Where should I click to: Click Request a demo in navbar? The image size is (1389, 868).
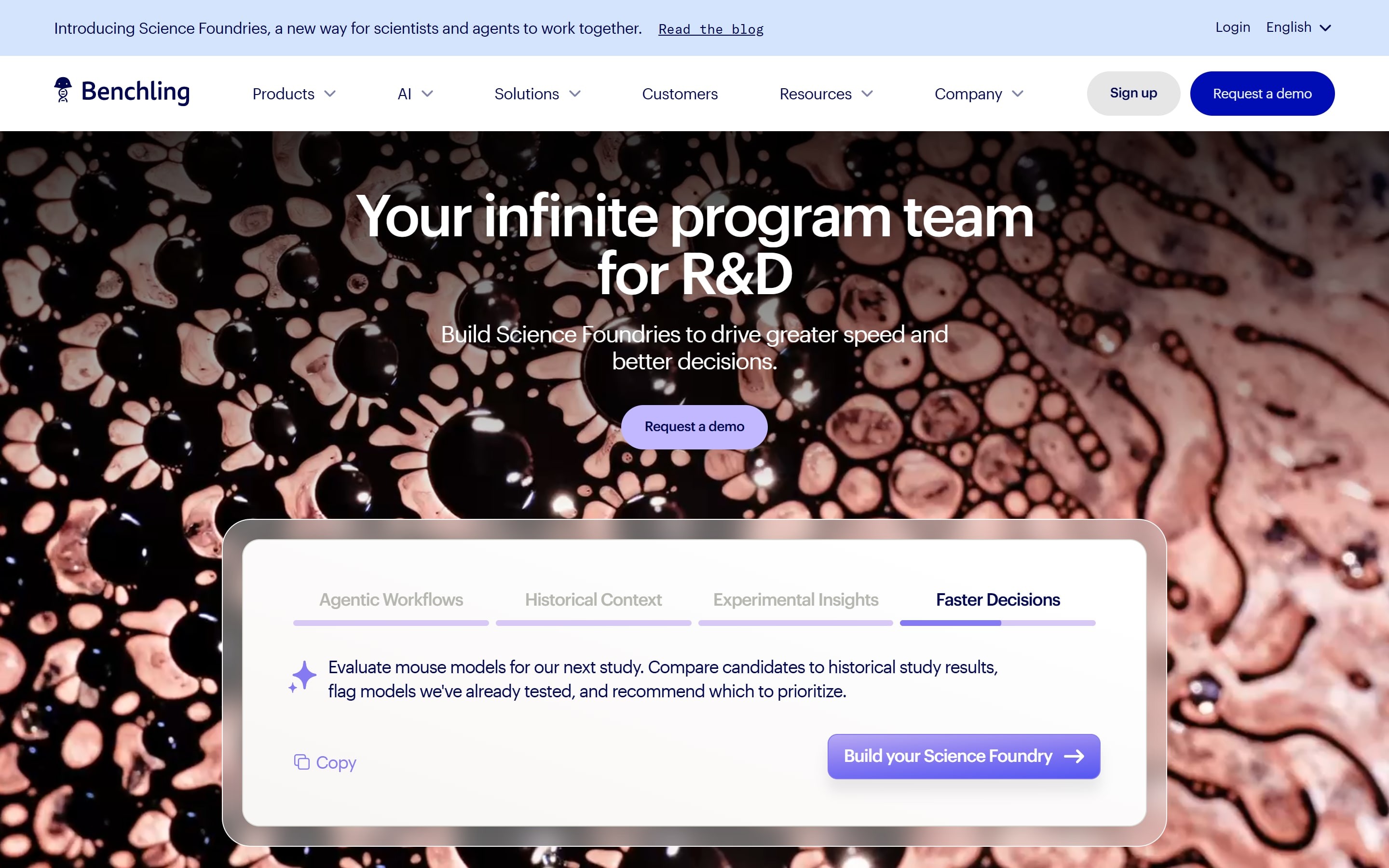point(1262,93)
